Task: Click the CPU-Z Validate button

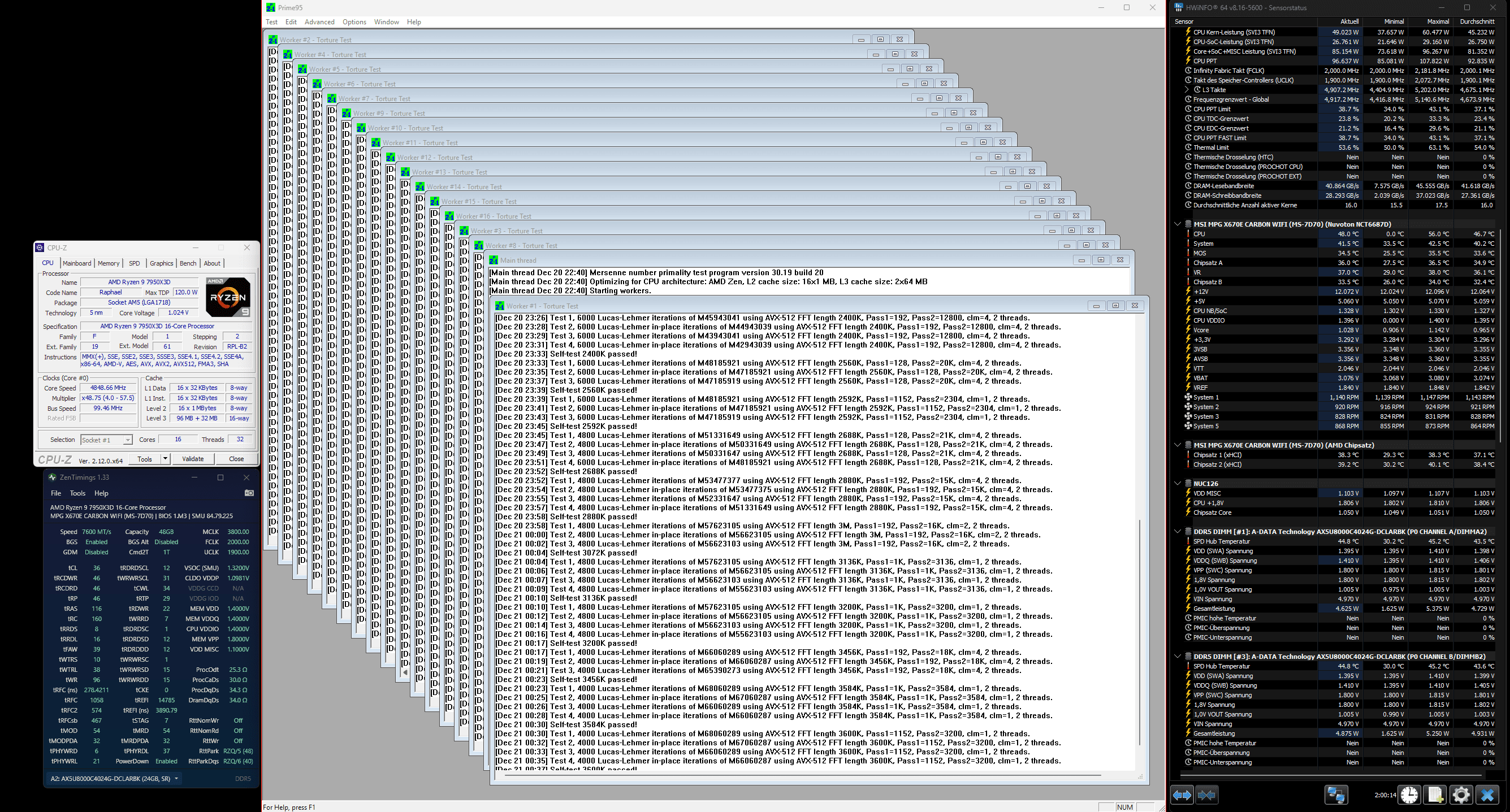Action: click(x=193, y=459)
